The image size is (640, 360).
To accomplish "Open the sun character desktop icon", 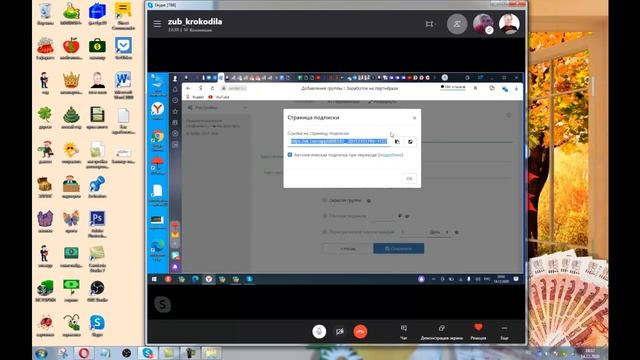I will point(71,152).
